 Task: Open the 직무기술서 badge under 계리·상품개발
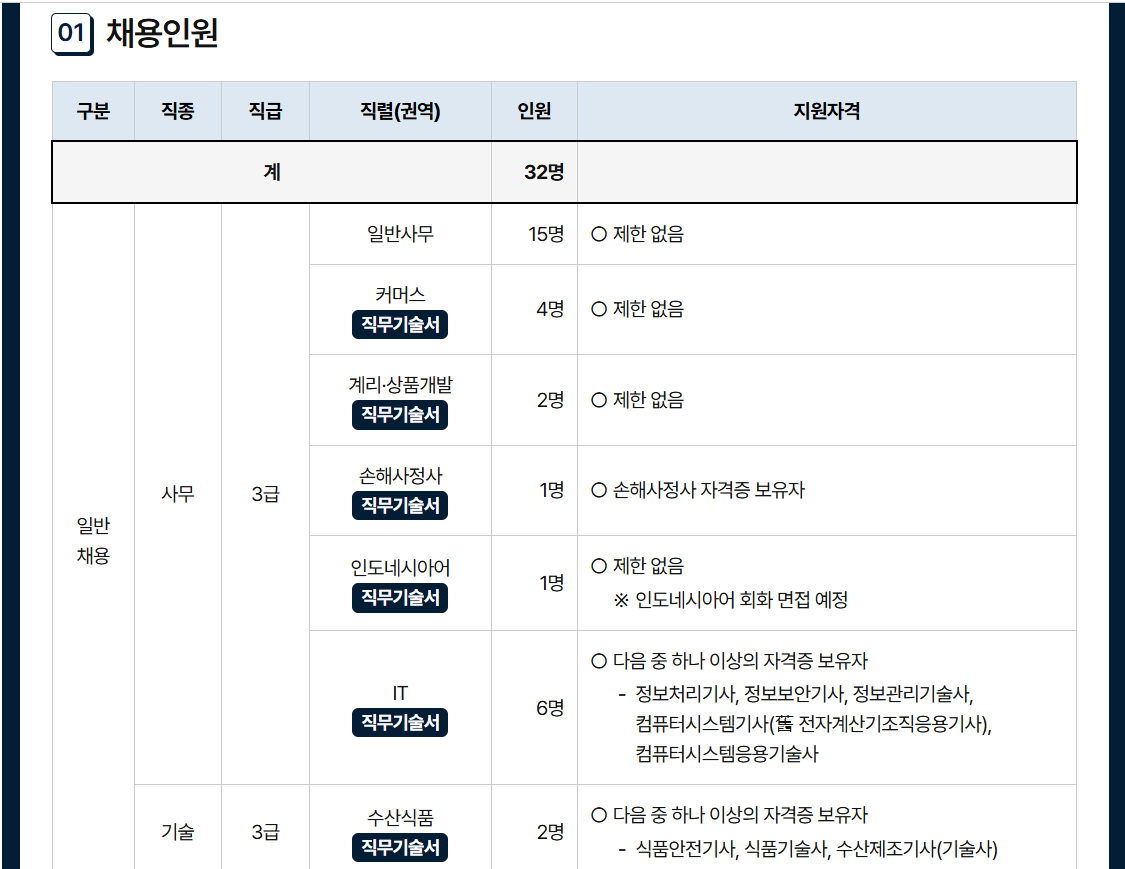400,415
